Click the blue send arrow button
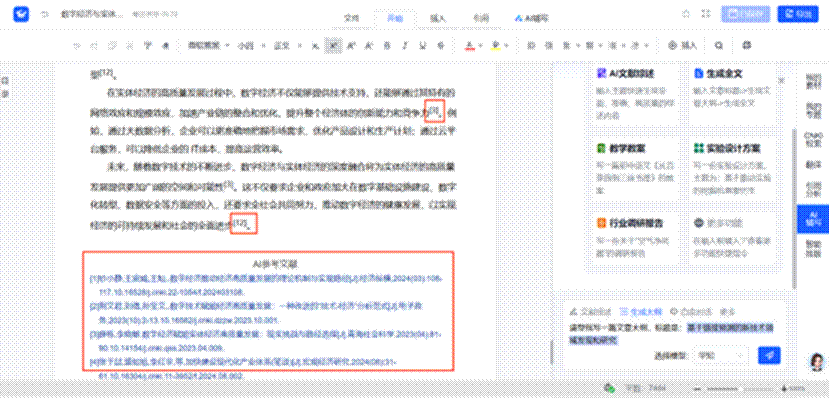The width and height of the screenshot is (829, 398). click(769, 355)
